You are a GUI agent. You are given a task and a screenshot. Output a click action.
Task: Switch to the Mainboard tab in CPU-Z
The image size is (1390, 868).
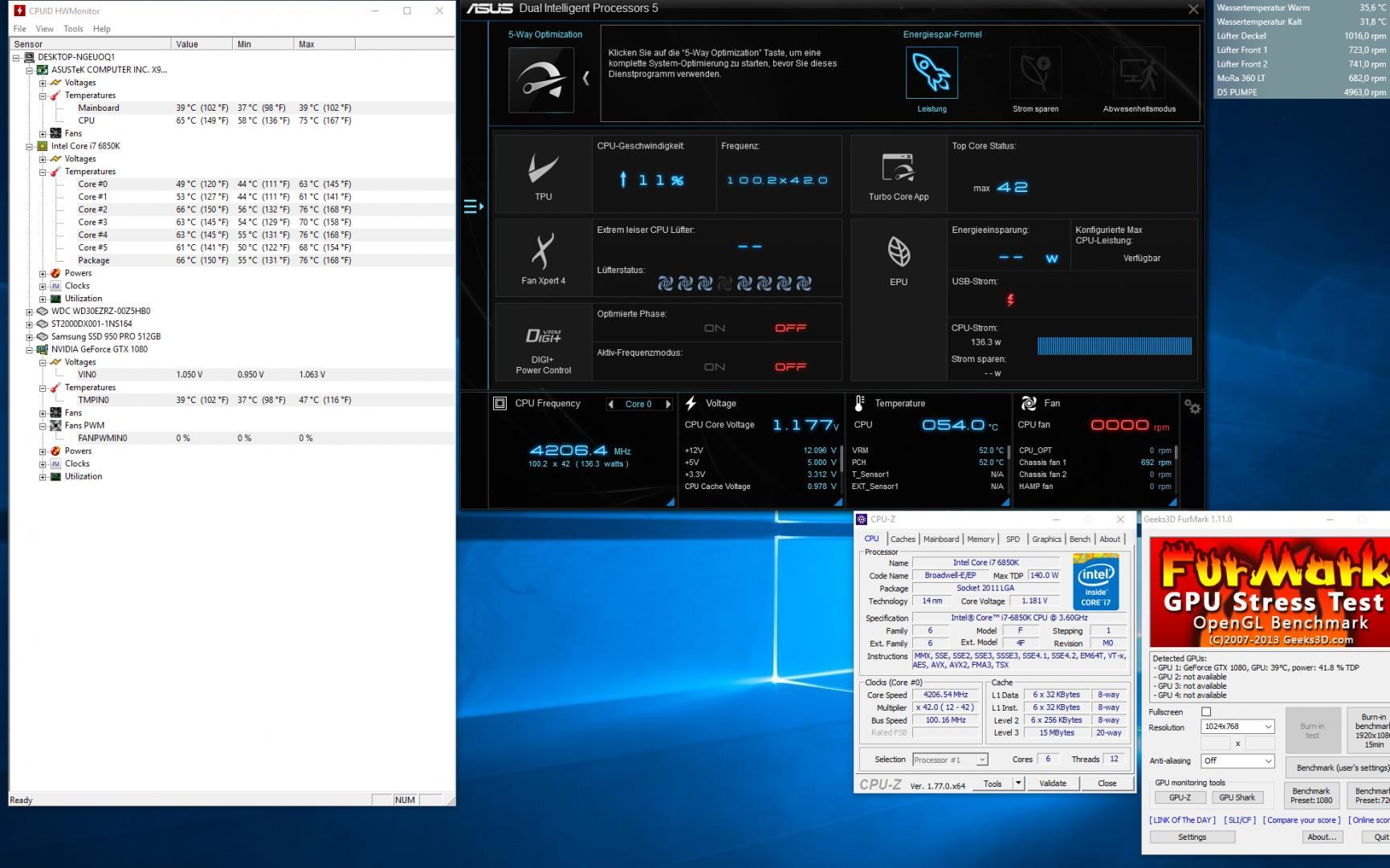[x=941, y=539]
